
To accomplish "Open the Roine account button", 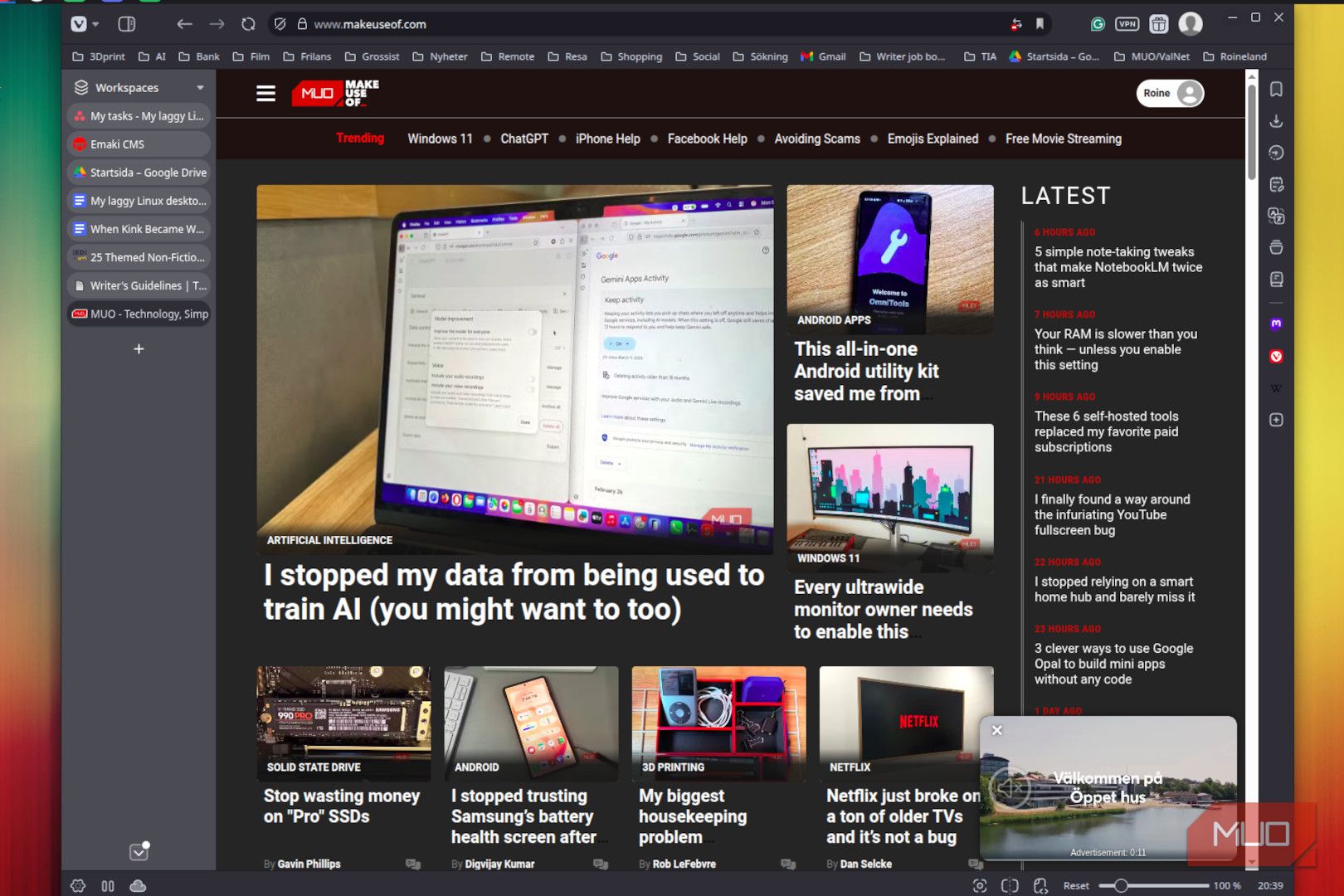I will 1170,93.
